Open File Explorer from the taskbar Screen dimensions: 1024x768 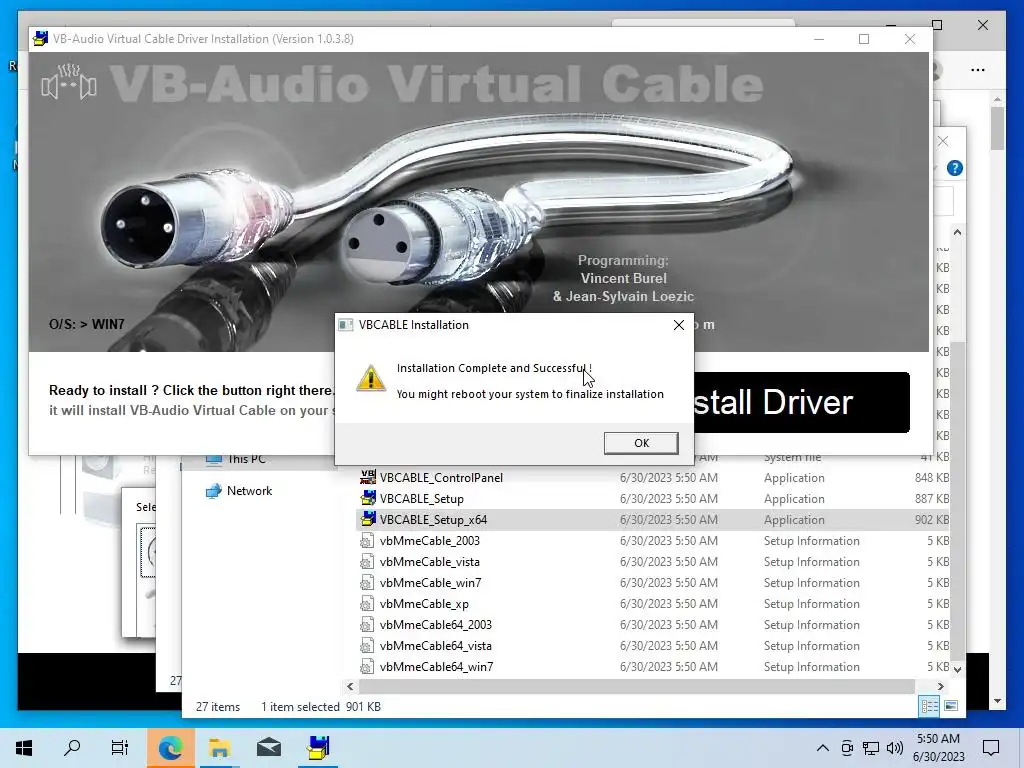tap(219, 747)
